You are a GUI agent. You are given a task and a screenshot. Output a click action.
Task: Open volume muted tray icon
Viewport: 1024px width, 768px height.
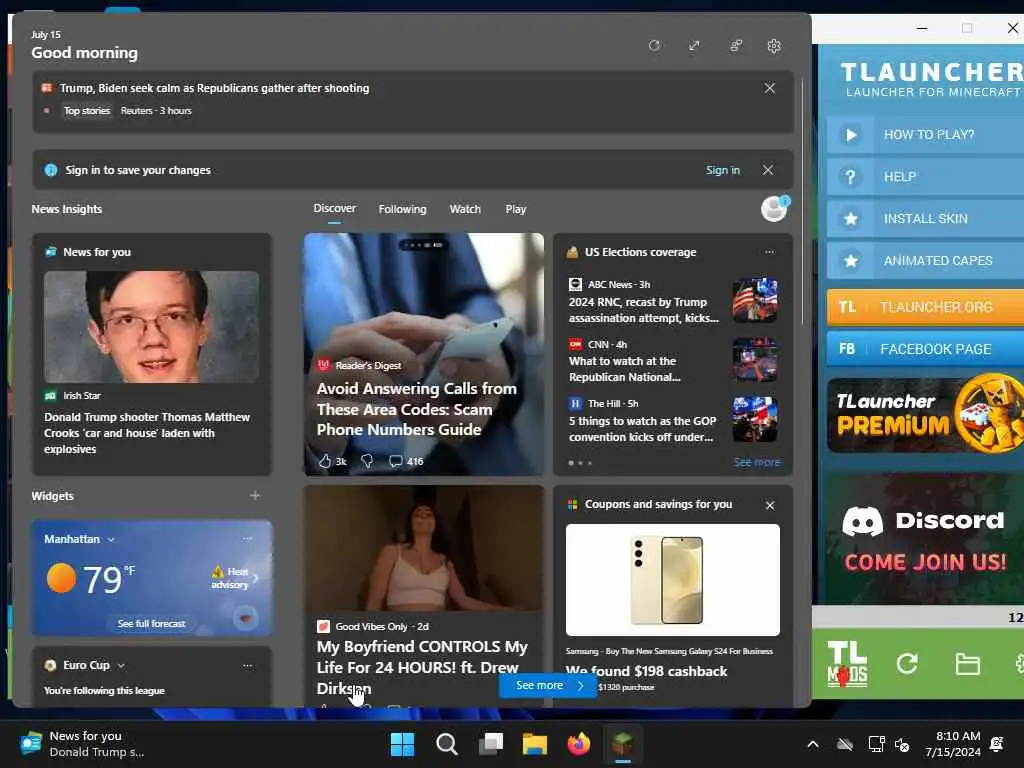click(902, 744)
